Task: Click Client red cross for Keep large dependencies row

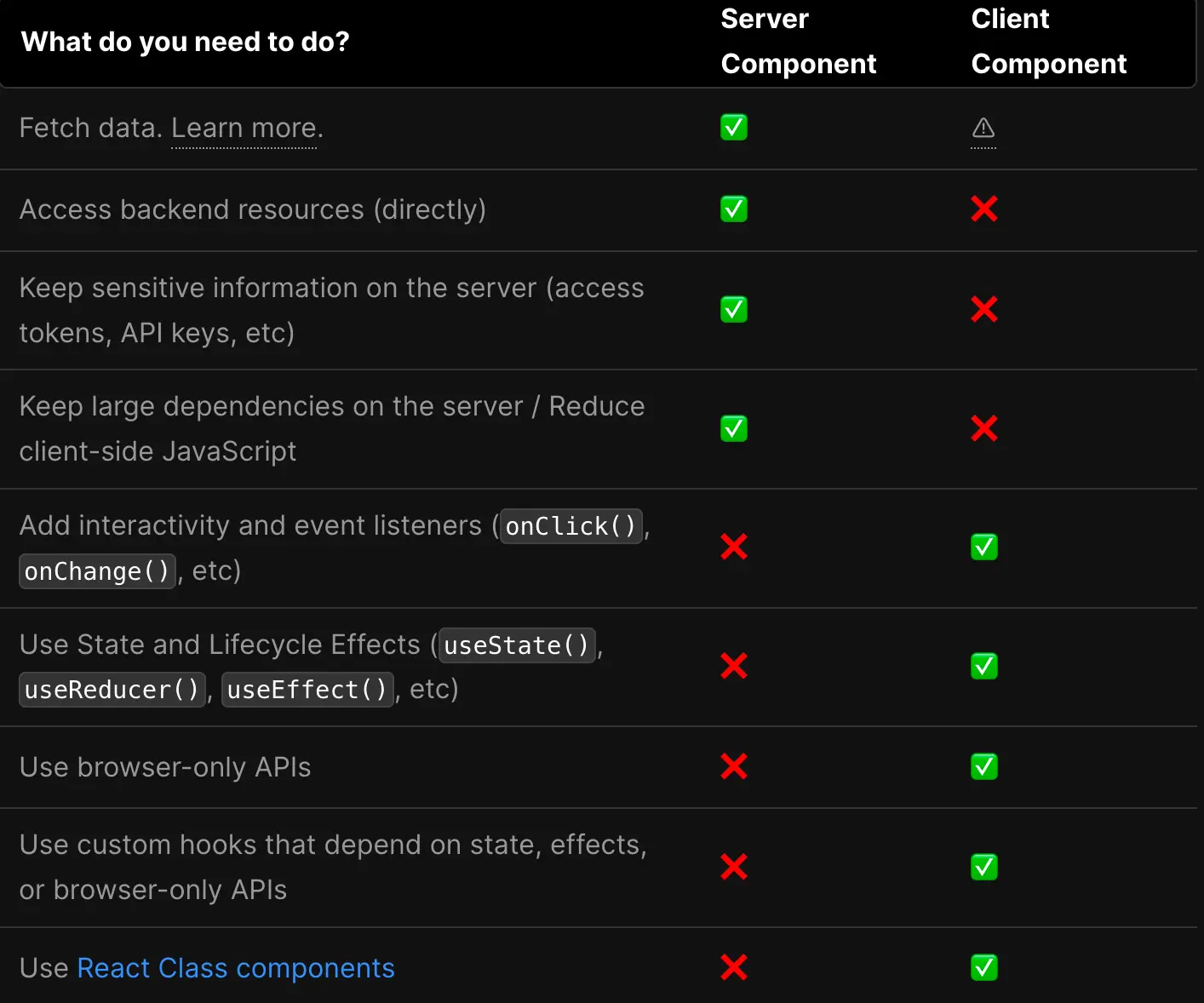Action: pyautogui.click(x=984, y=428)
